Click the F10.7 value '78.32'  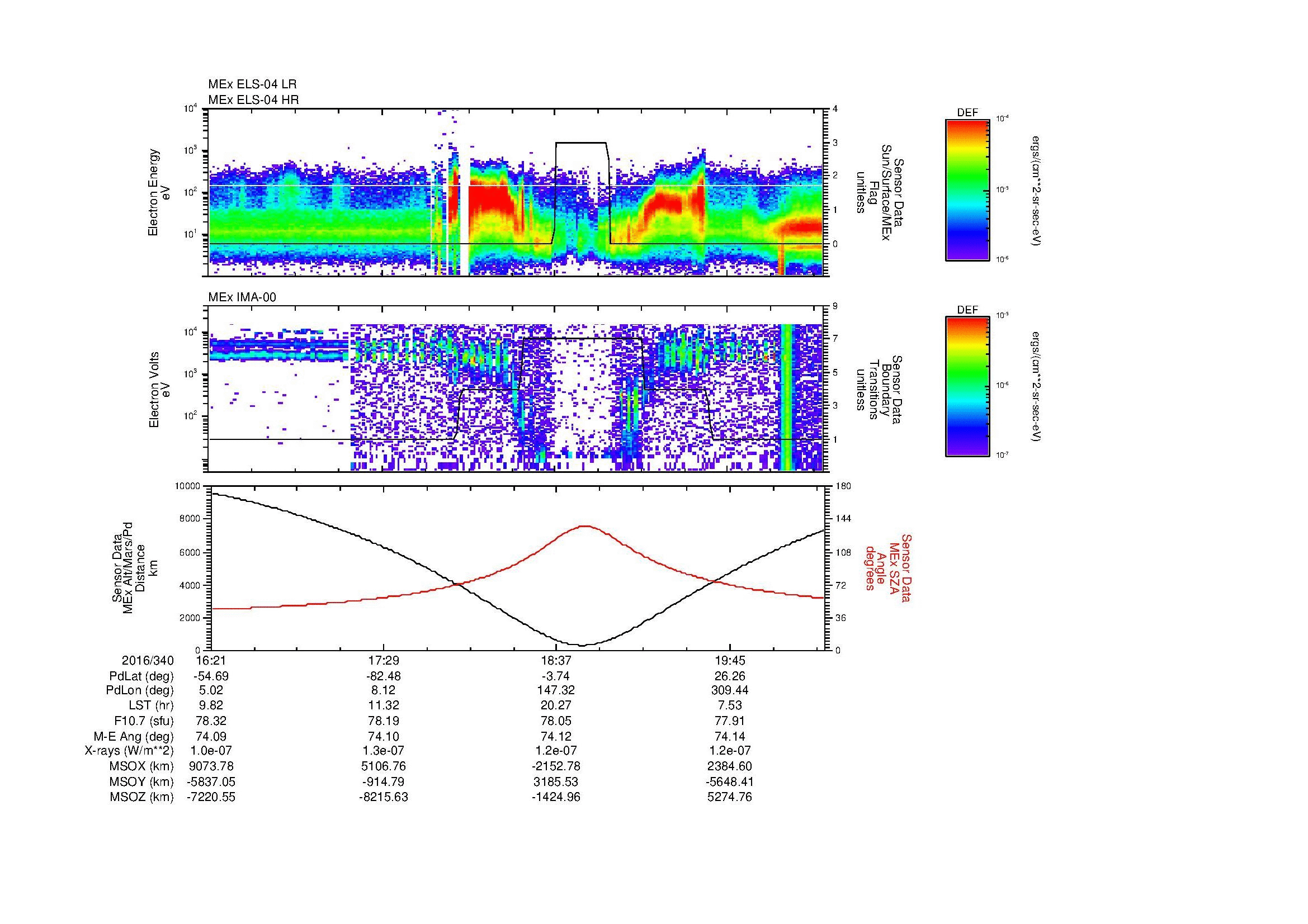click(211, 721)
